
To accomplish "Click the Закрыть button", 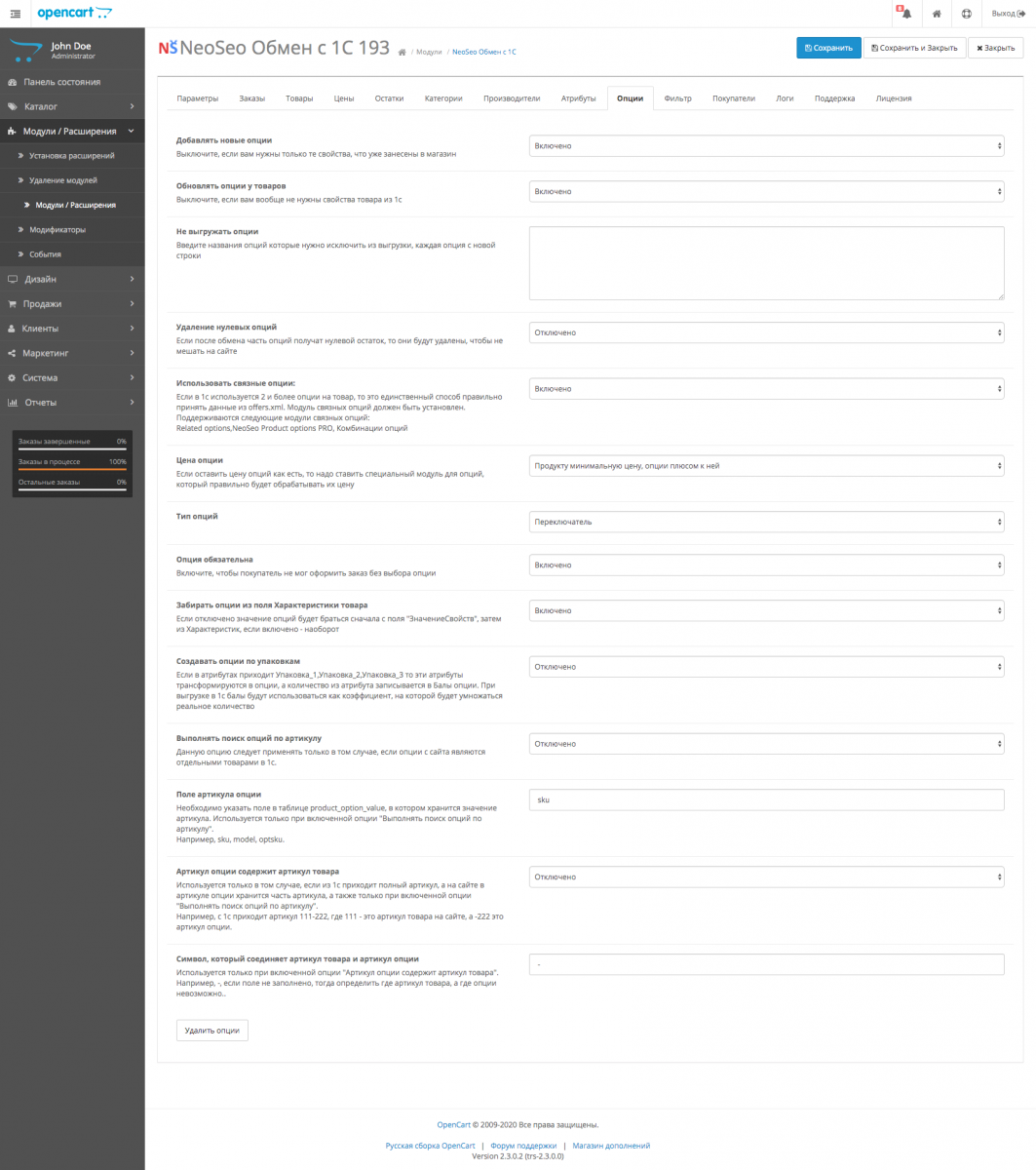I will tap(995, 48).
